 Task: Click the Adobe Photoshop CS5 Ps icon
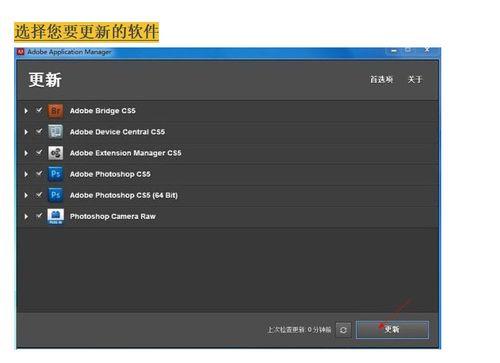[55, 174]
